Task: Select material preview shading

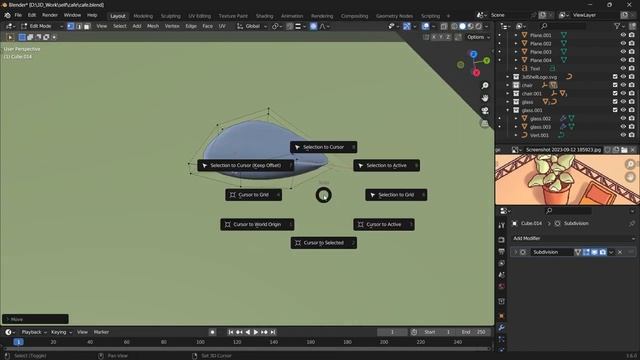Action: click(471, 26)
